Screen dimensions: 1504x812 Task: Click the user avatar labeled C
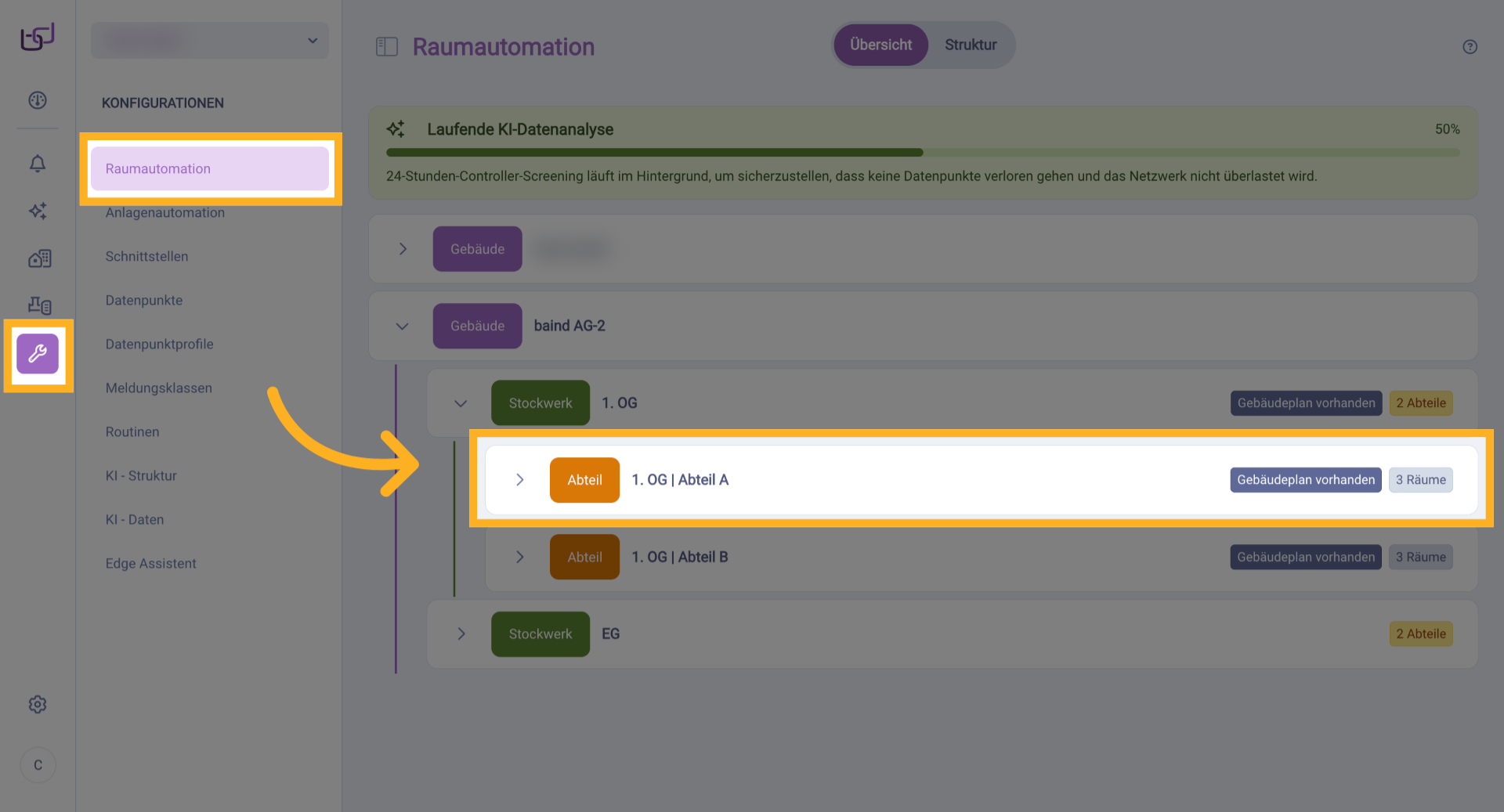[x=38, y=765]
